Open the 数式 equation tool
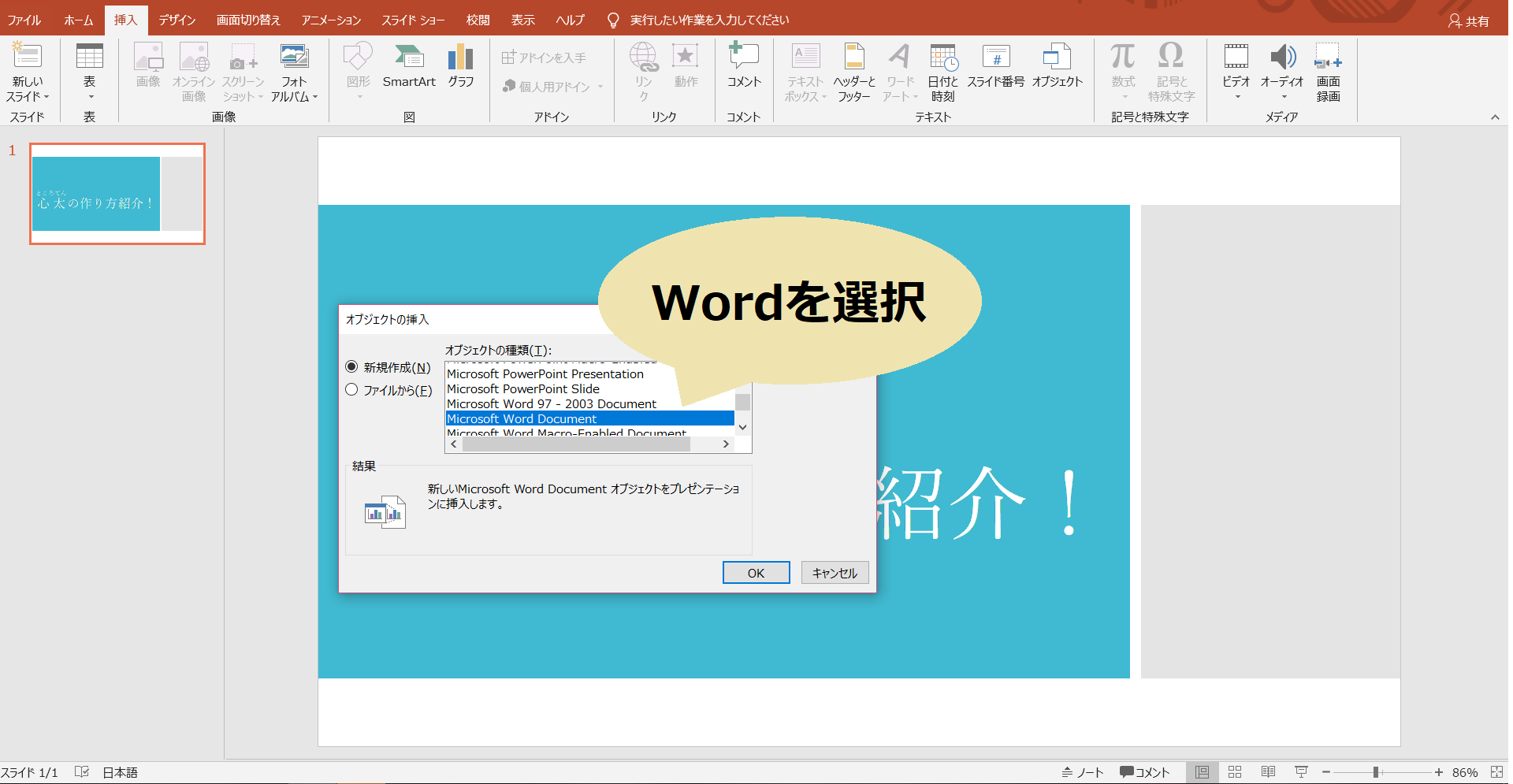 (x=1123, y=71)
